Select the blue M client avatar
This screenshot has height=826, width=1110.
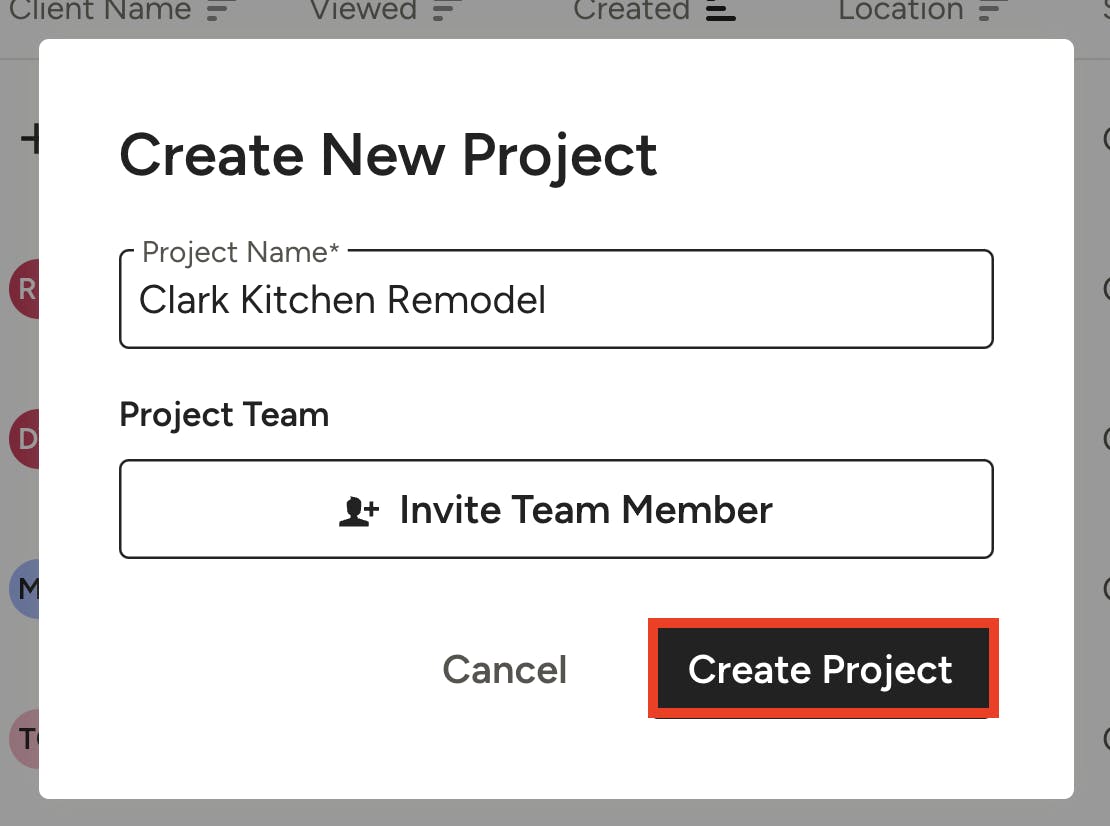[x=24, y=589]
